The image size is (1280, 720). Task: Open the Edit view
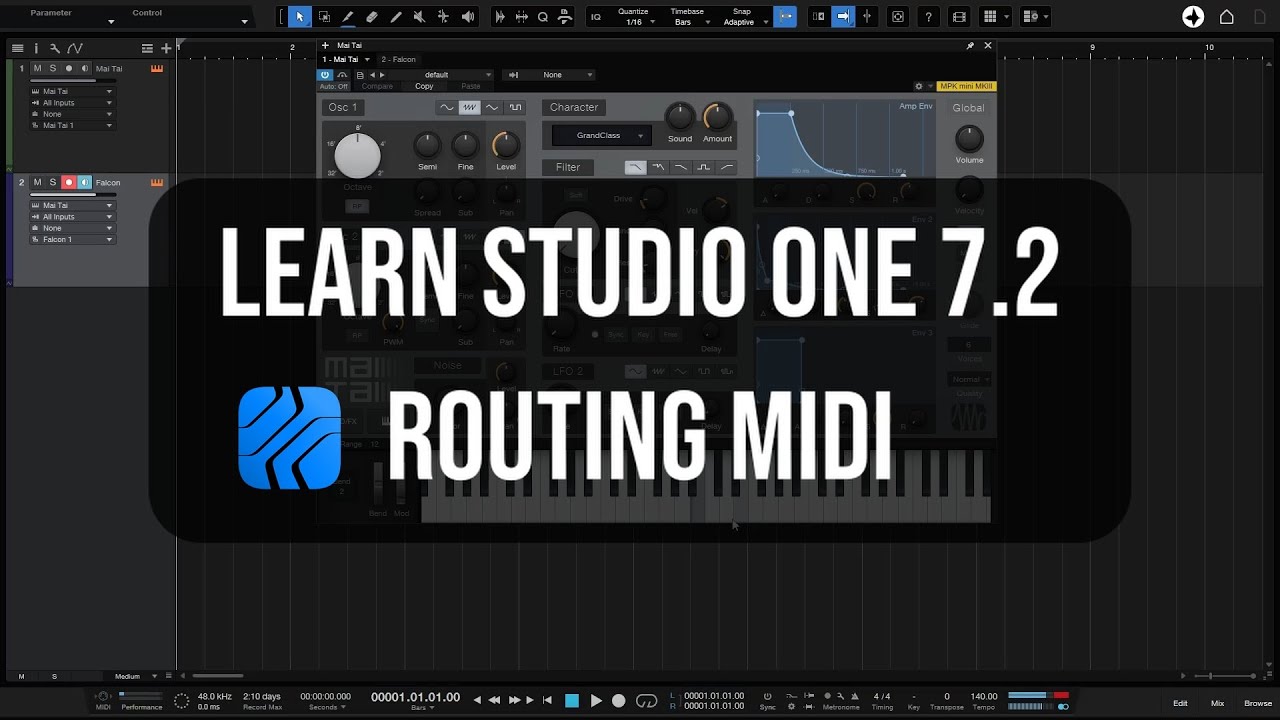(1180, 703)
